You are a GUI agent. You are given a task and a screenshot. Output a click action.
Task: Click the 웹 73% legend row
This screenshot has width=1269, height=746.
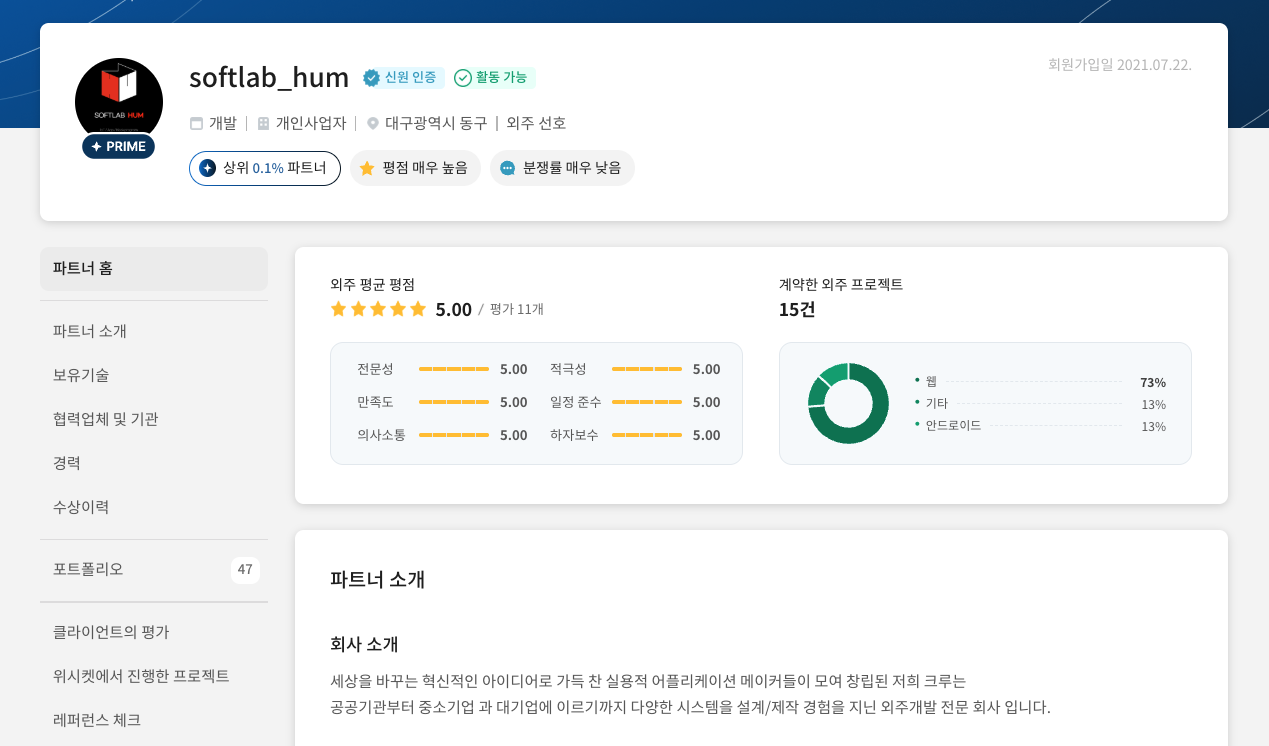pyautogui.click(x=1040, y=382)
